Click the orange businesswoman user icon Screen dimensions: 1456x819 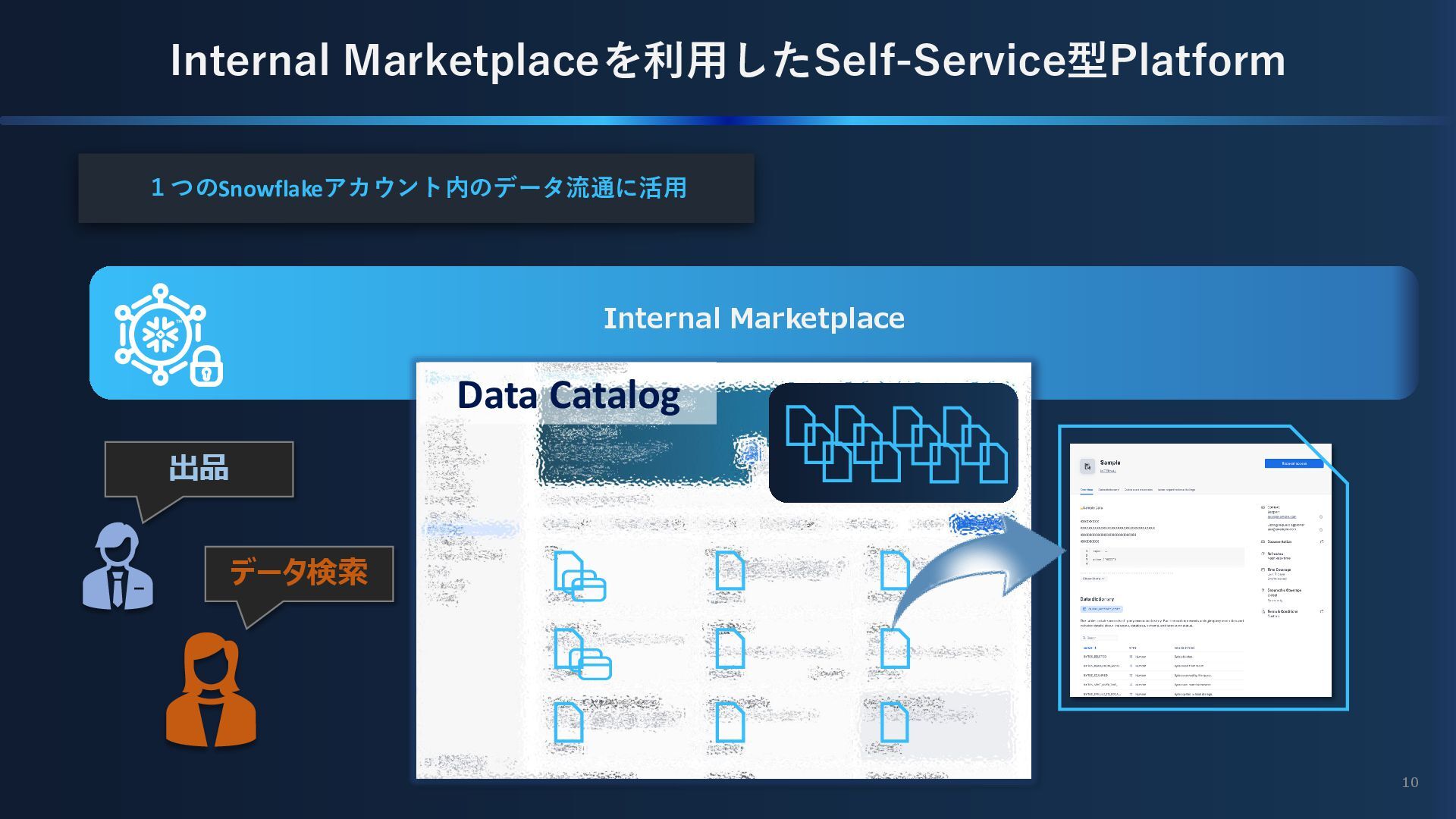(x=211, y=690)
